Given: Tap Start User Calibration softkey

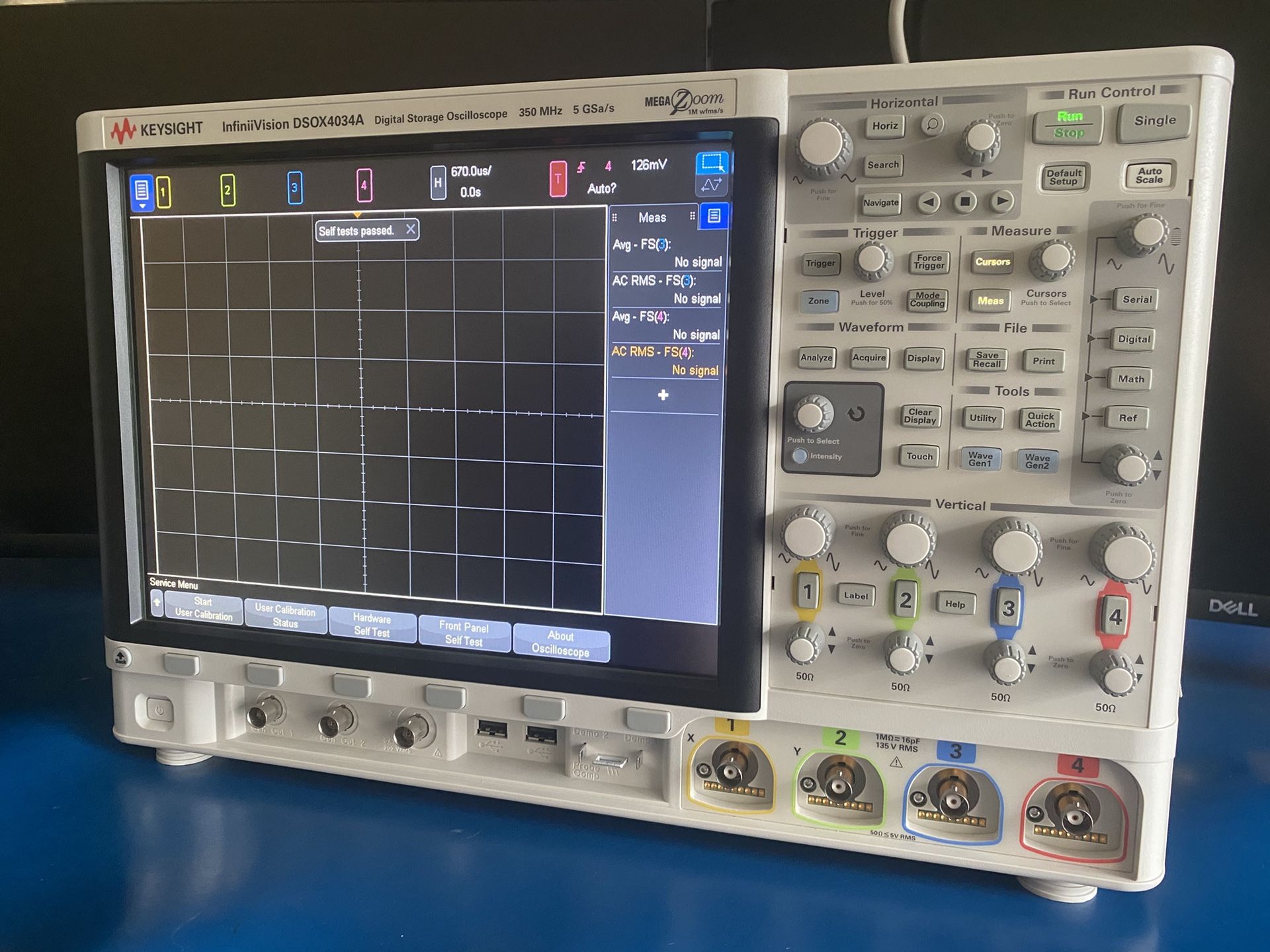Looking at the screenshot, I should pyautogui.click(x=204, y=608).
